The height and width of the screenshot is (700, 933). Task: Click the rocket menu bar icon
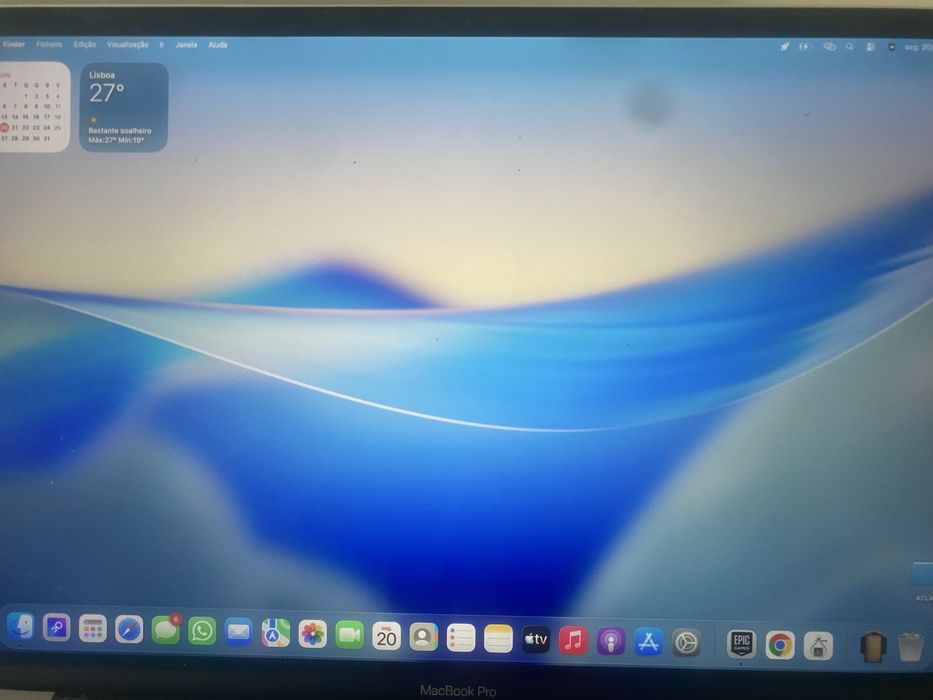point(785,46)
